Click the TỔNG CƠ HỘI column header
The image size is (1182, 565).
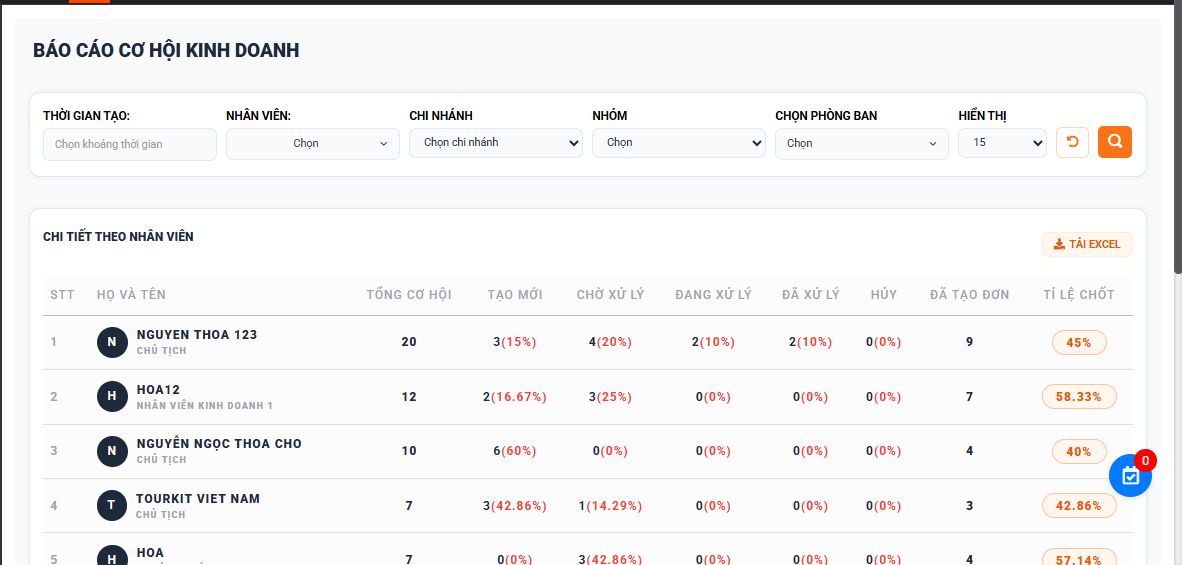[x=409, y=295]
